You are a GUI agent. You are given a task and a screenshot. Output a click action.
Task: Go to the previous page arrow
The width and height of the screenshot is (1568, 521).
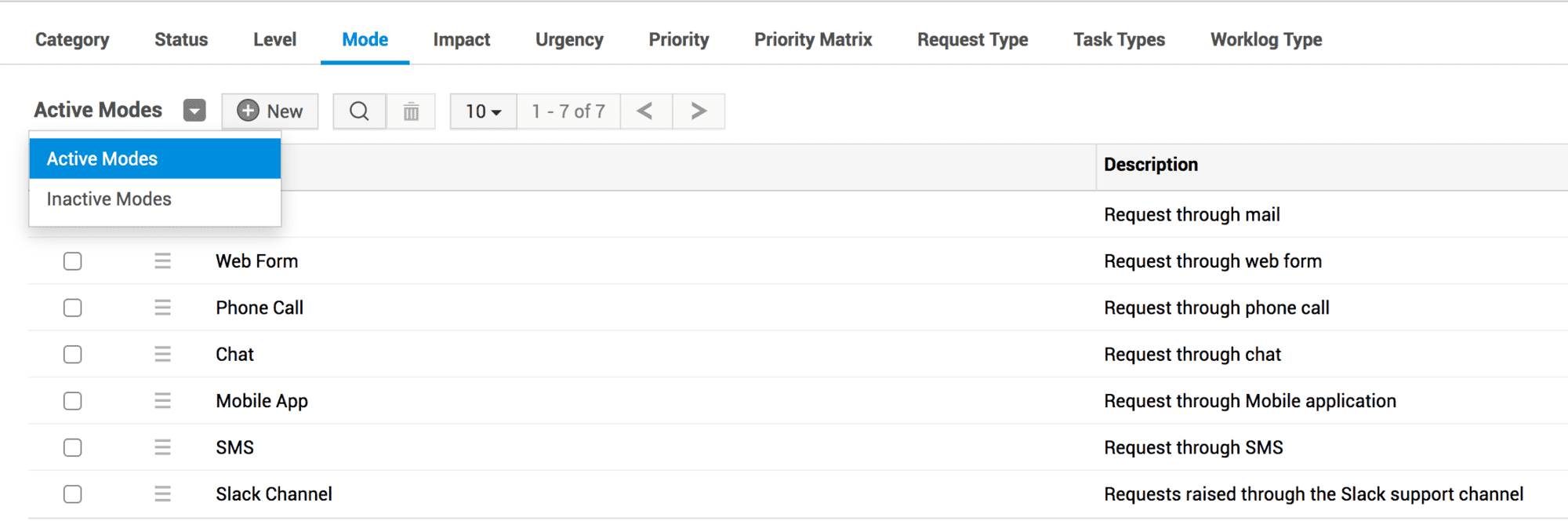[x=645, y=111]
